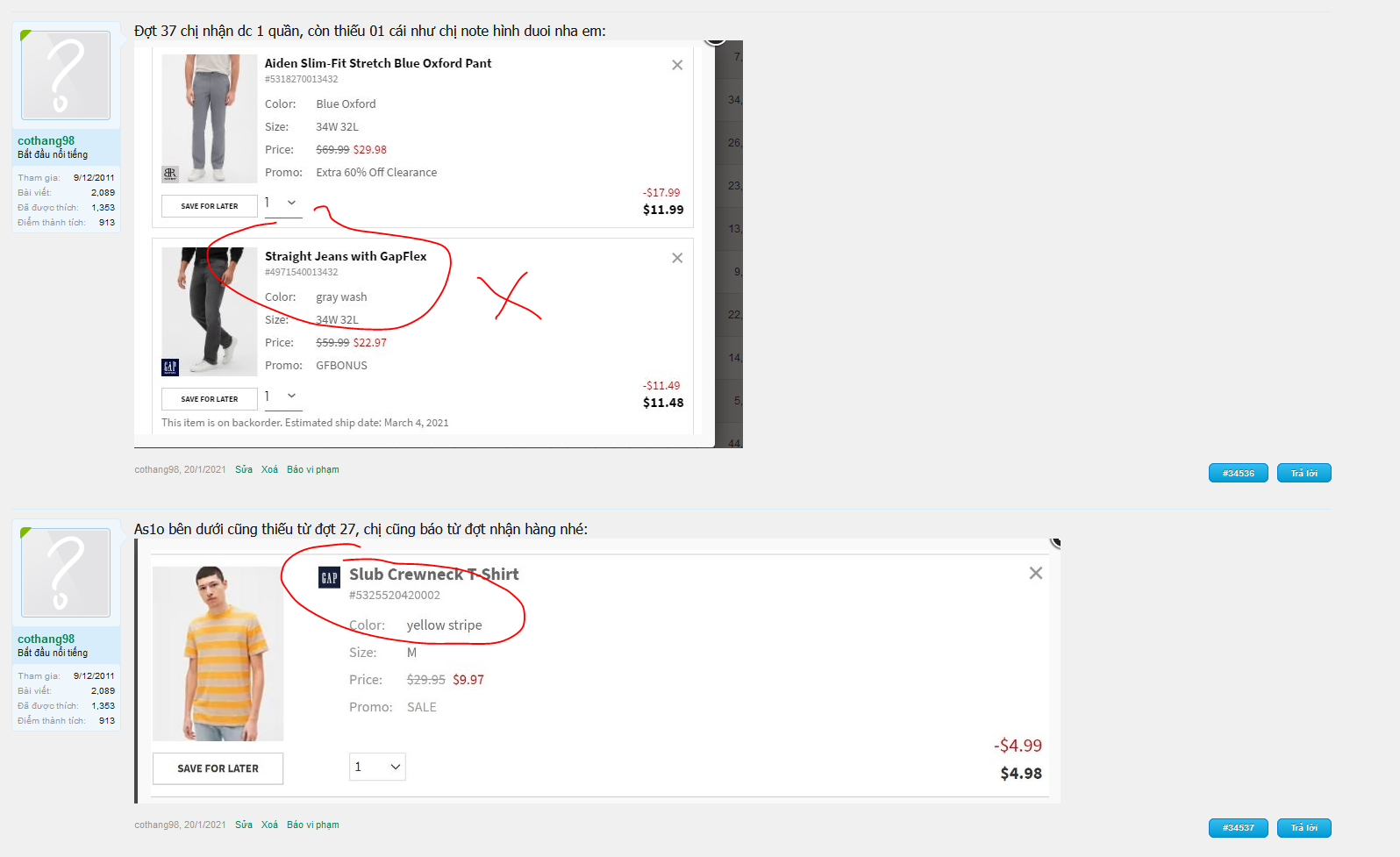Viewport: 1400px width, 857px height.
Task: Open quantity dropdown for Straight Jeans
Action: pos(282,396)
